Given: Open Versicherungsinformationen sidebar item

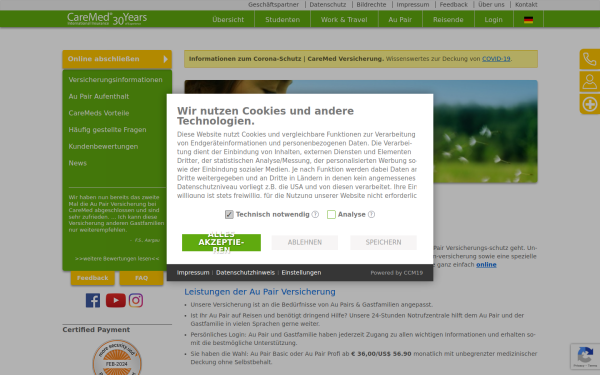Looking at the screenshot, I should [116, 80].
